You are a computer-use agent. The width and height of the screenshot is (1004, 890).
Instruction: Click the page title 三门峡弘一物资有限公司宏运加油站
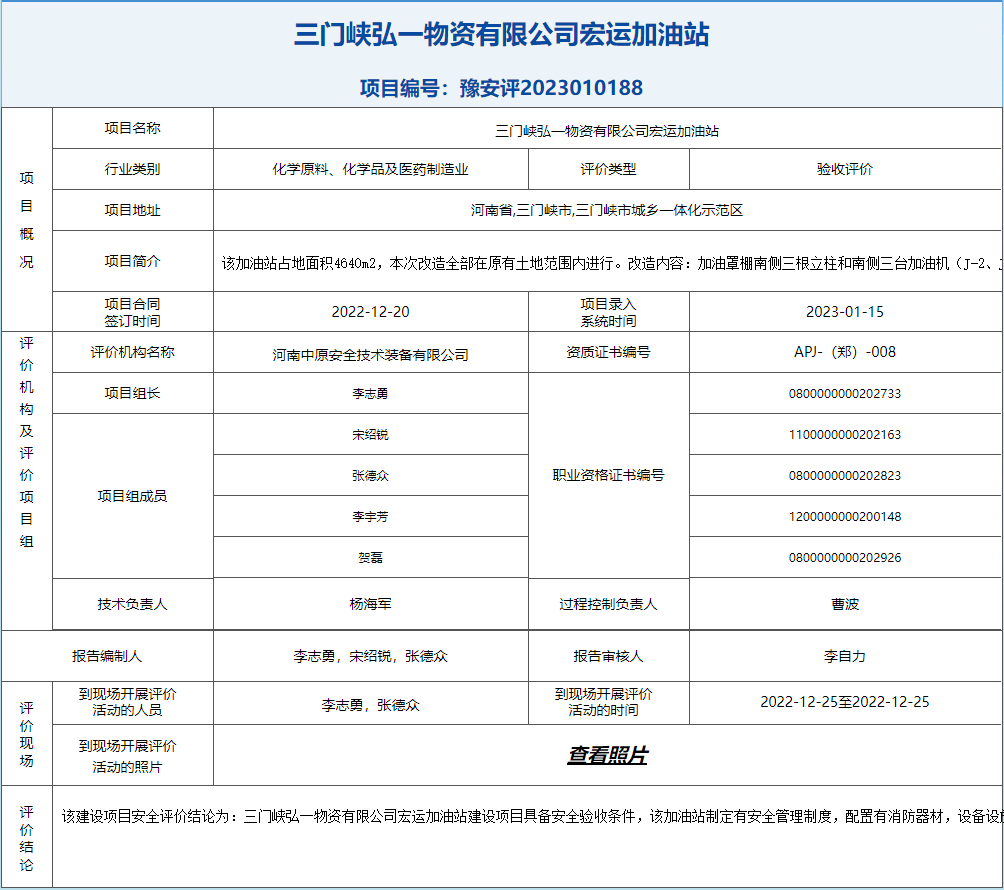click(x=501, y=35)
